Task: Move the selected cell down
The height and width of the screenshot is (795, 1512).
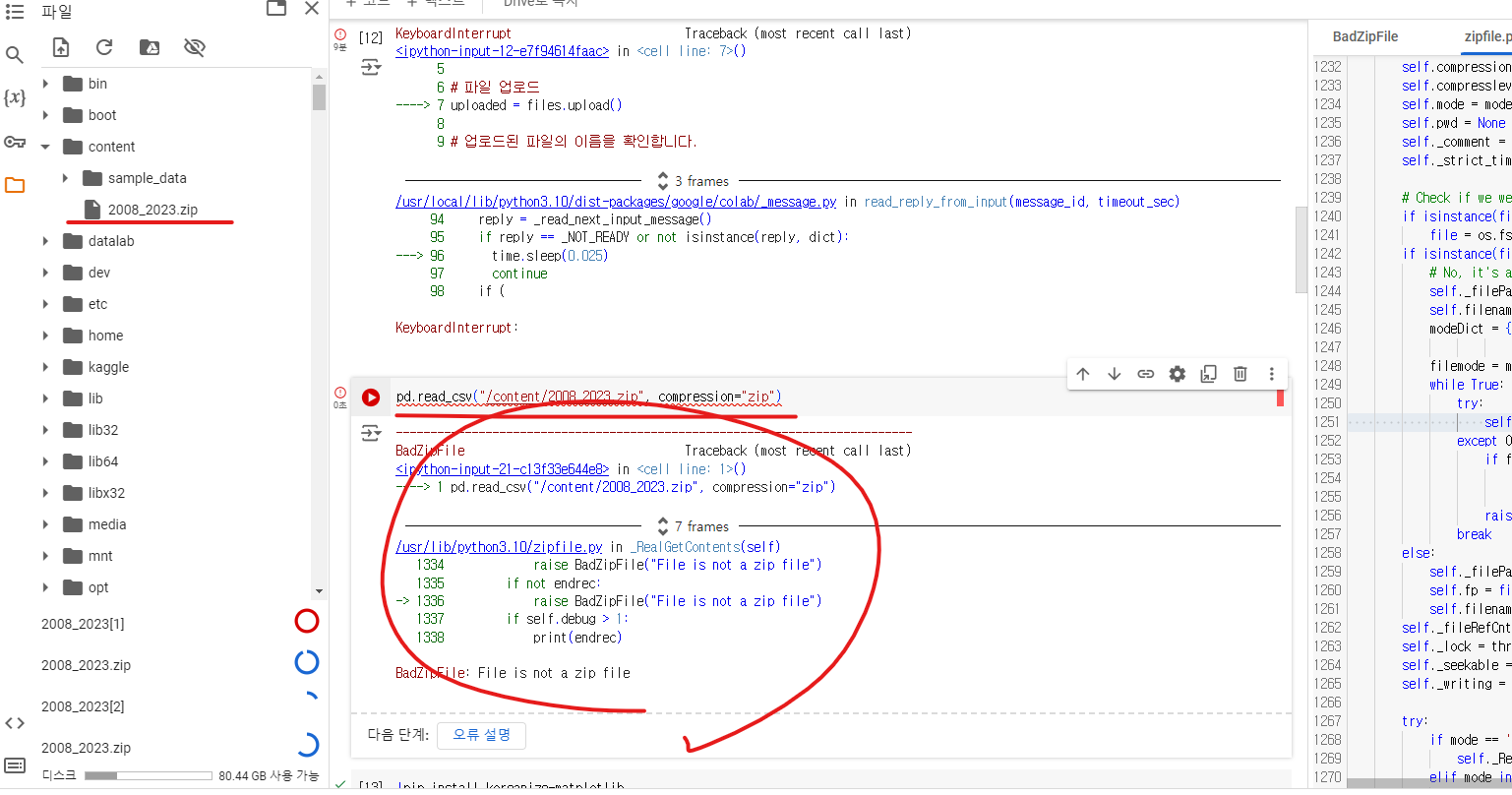Action: click(x=1115, y=374)
